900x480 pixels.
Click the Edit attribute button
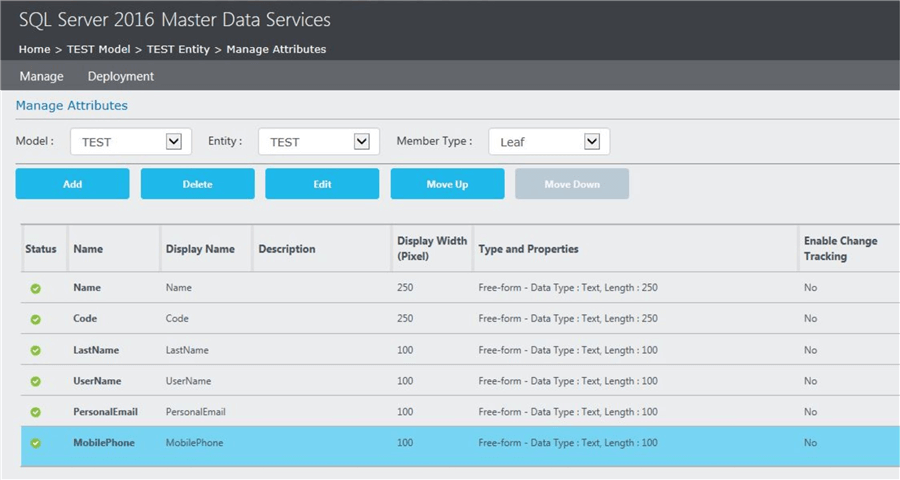coord(322,184)
